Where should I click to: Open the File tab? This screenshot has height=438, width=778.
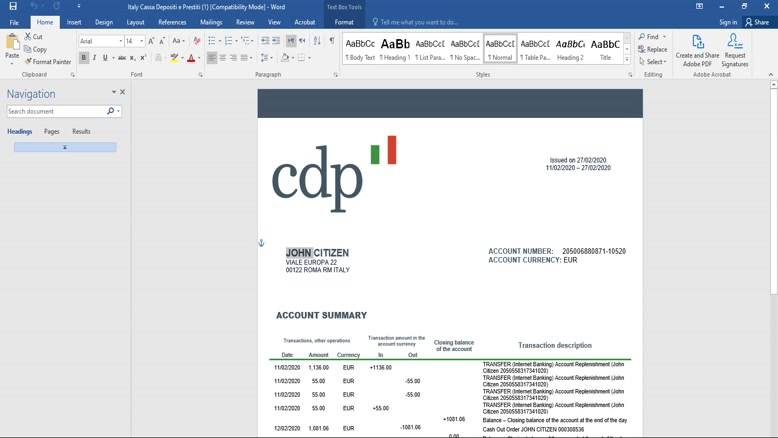coord(14,22)
